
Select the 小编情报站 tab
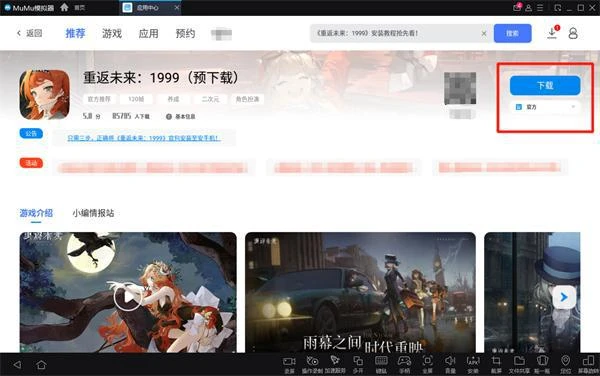click(x=93, y=213)
